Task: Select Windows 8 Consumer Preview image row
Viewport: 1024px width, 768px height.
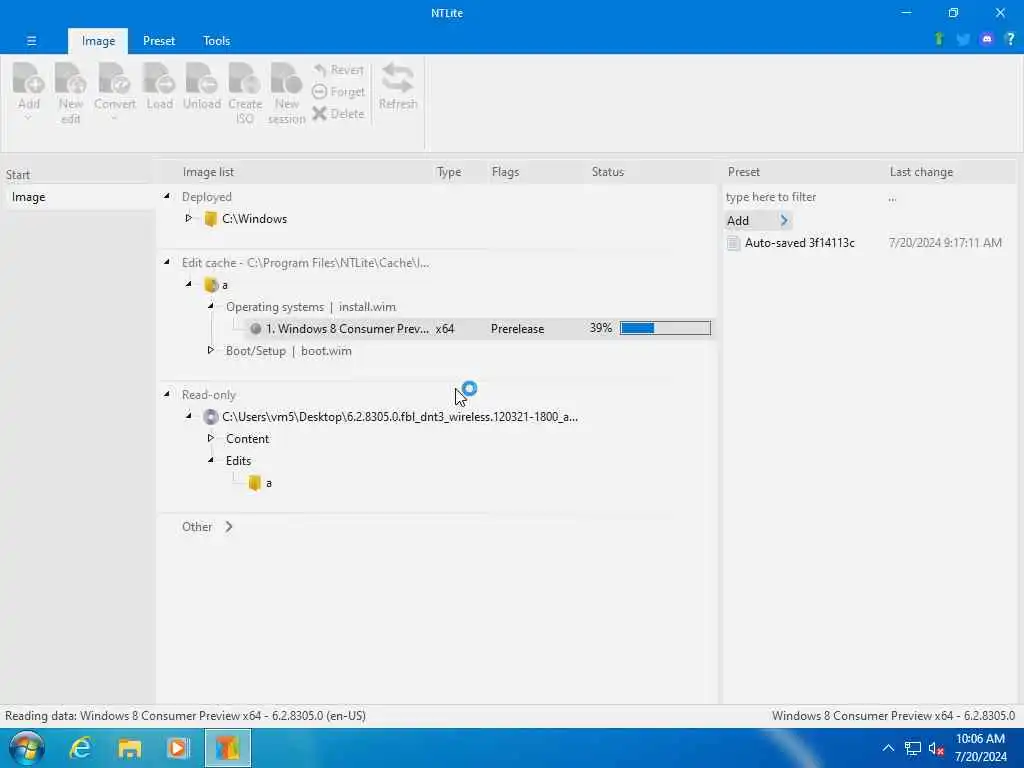Action: coord(438,328)
